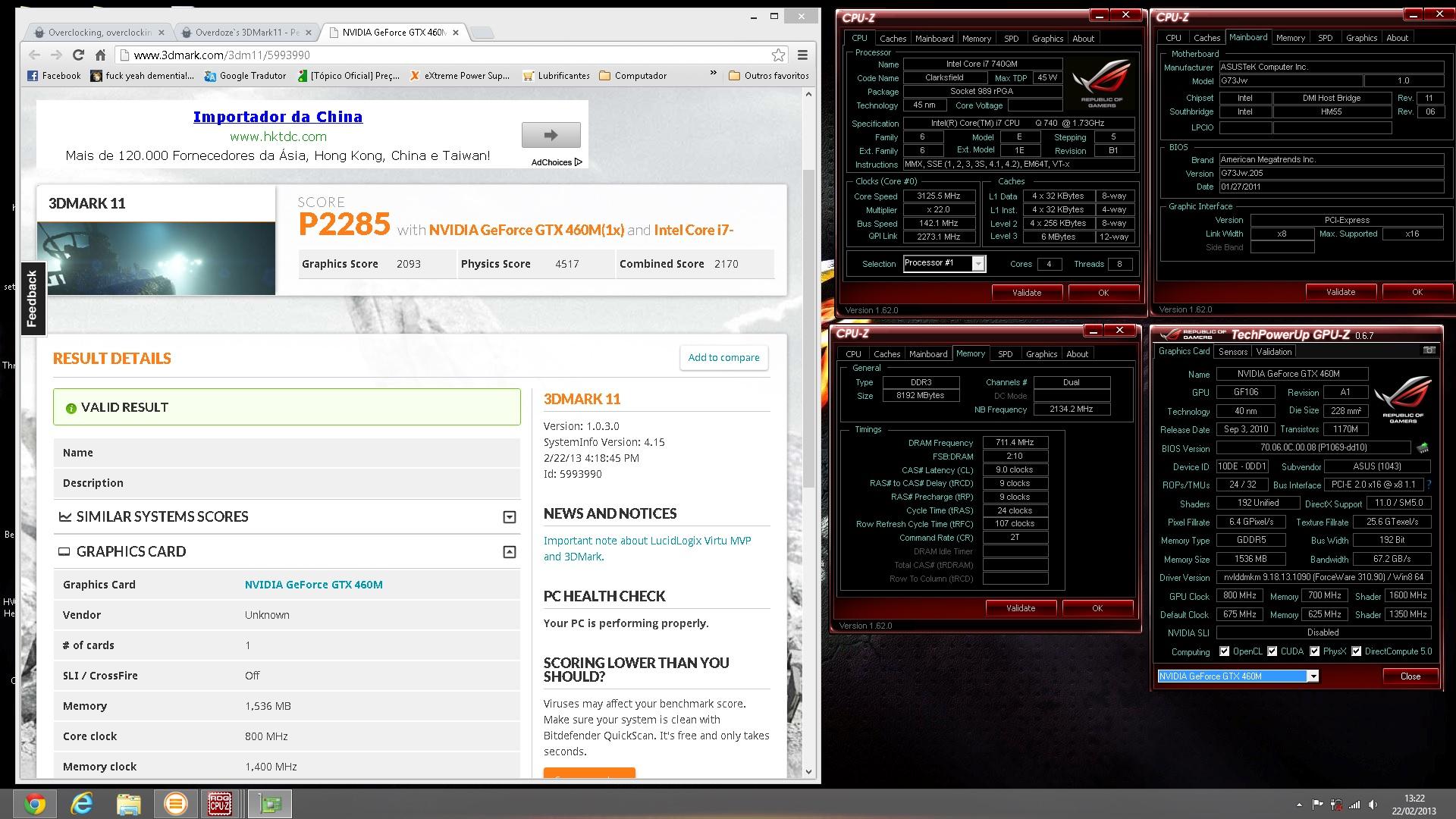Open the Outros favoritos folder
1456x819 pixels.
[x=768, y=75]
